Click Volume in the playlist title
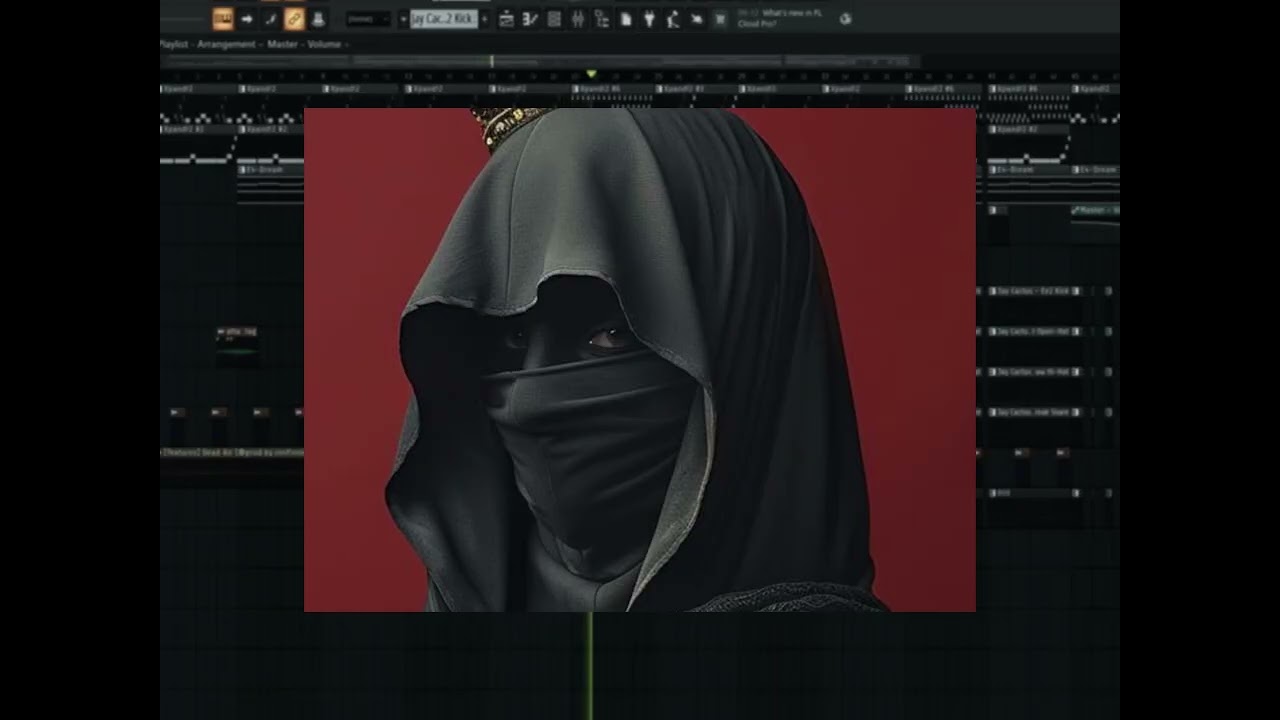The image size is (1280, 720). tap(324, 44)
